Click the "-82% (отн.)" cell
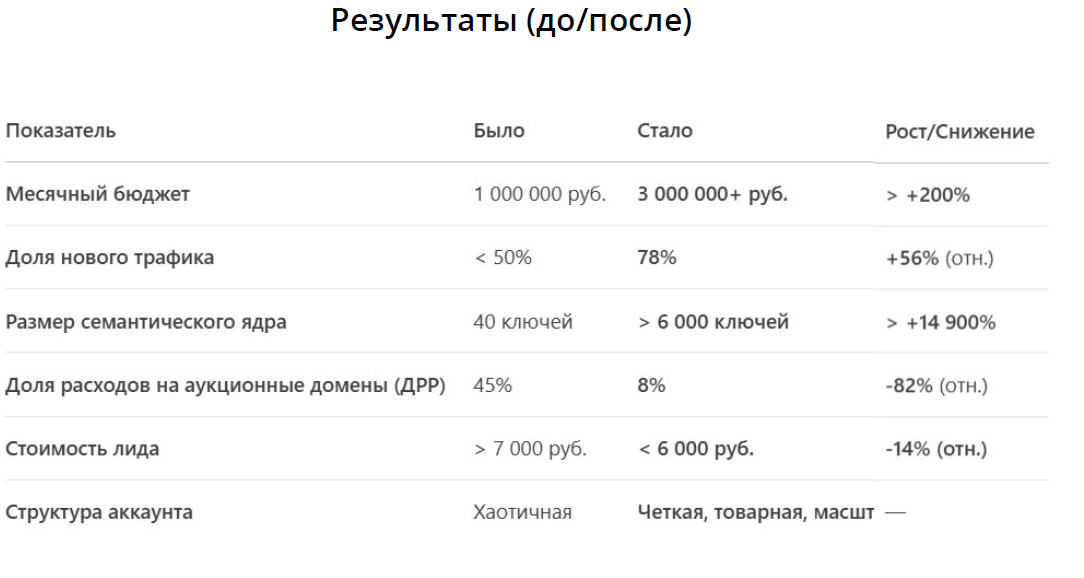1084x578 pixels. (x=936, y=386)
